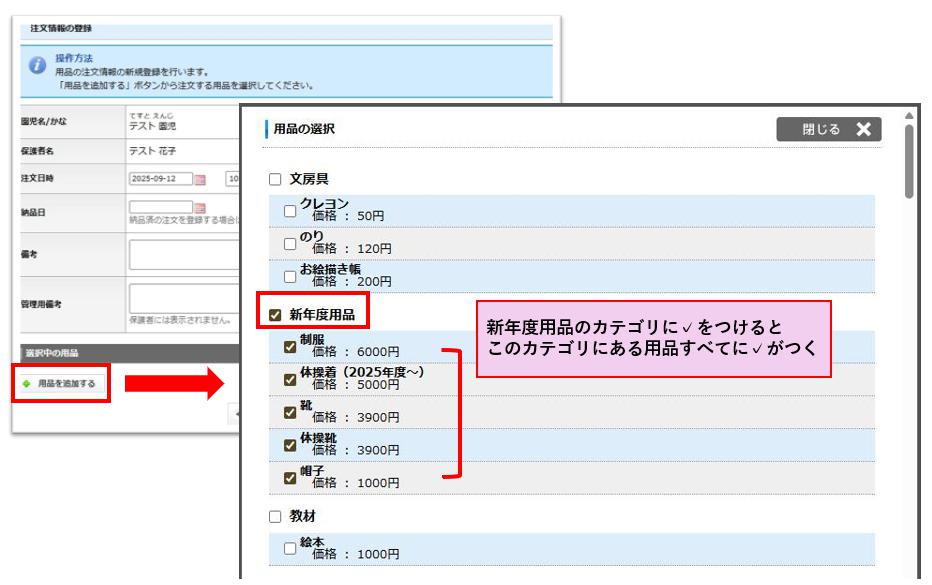This screenshot has width=932, height=585.
Task: Uncheck the 帽子 item checkbox
Action: point(290,478)
